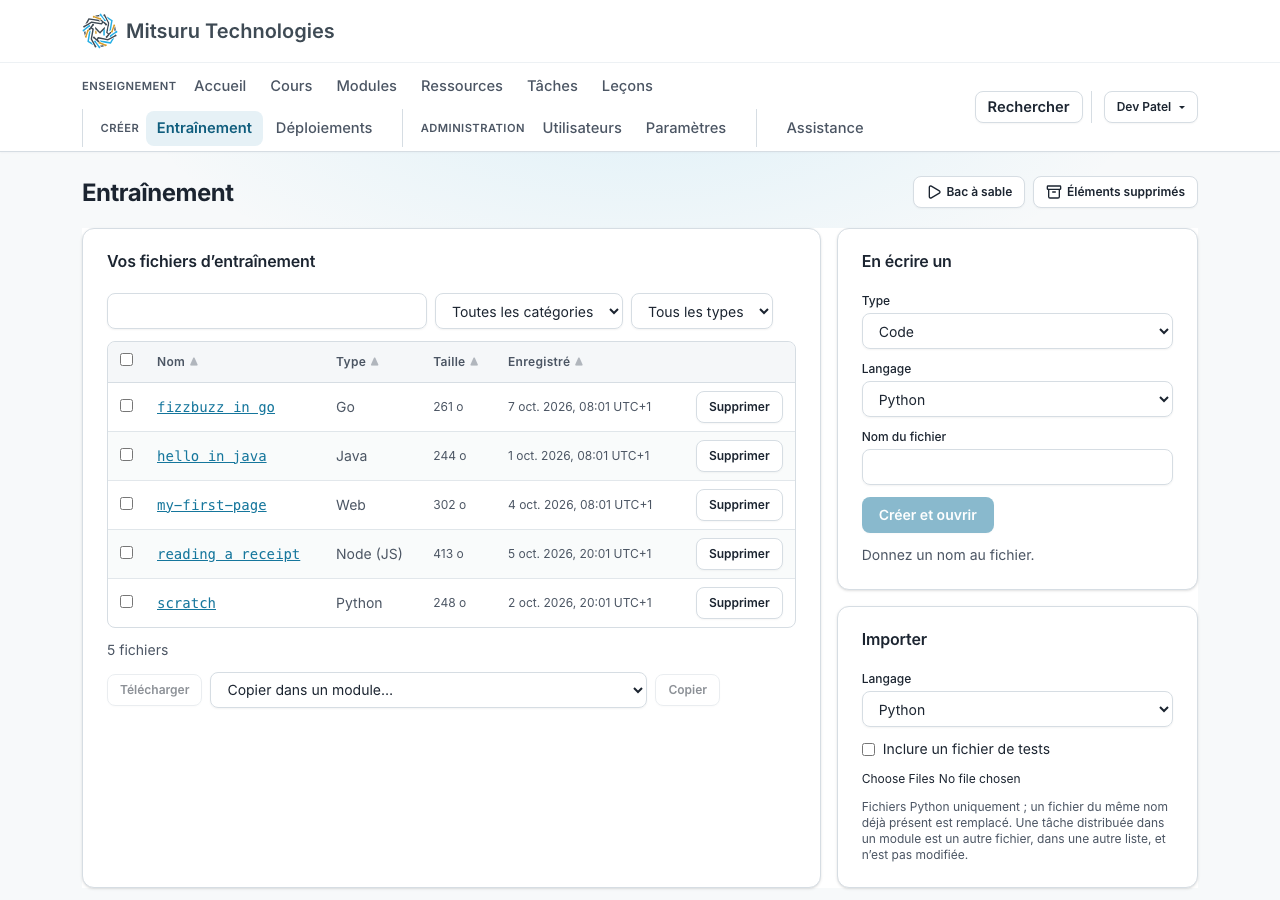This screenshot has width=1280, height=900.
Task: Delete the scratch file with Supprimer
Action: pyautogui.click(x=739, y=603)
